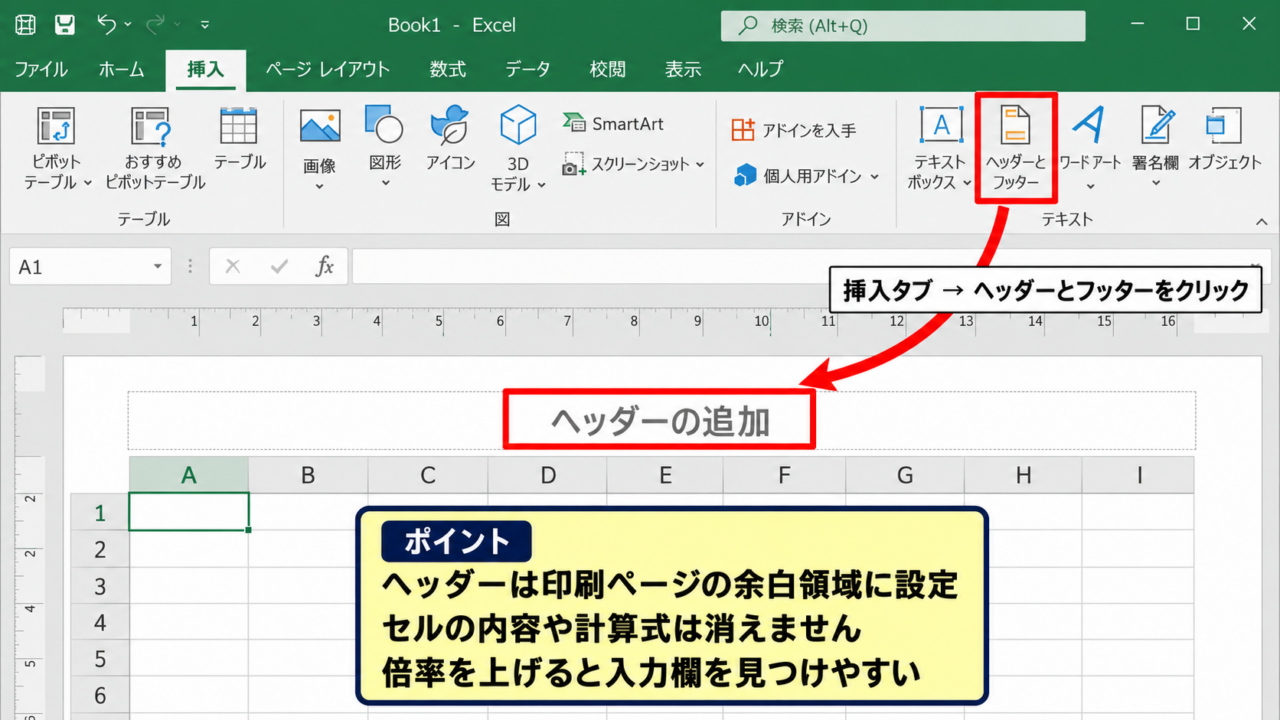Select the 挿入 tab
The height and width of the screenshot is (720, 1280).
tap(206, 69)
